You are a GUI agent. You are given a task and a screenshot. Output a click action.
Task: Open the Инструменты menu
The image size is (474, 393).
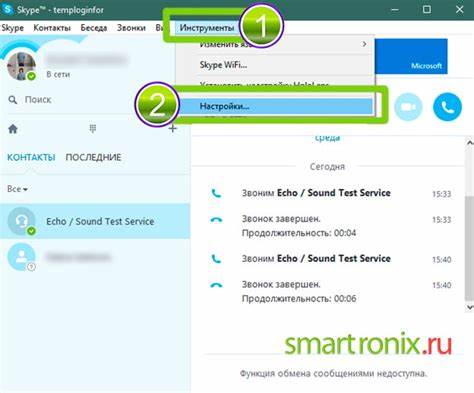207,28
